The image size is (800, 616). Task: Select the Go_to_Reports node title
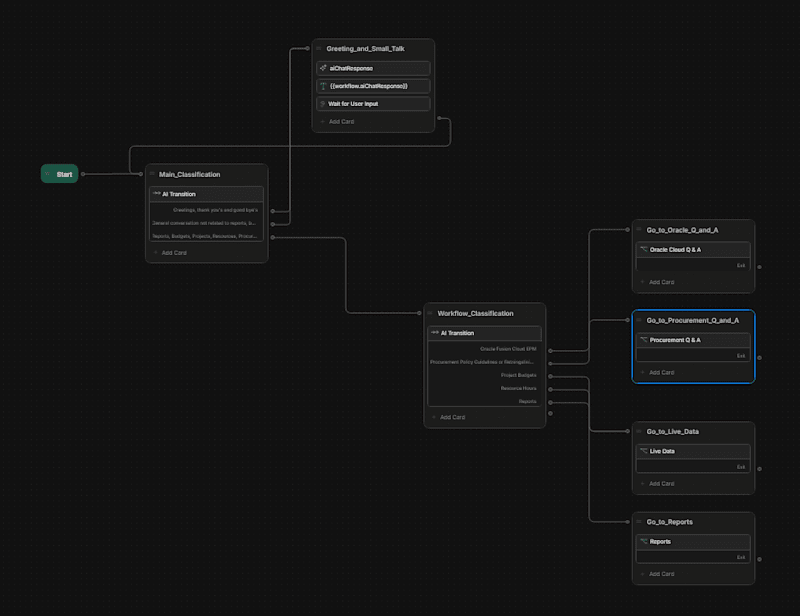tap(669, 522)
